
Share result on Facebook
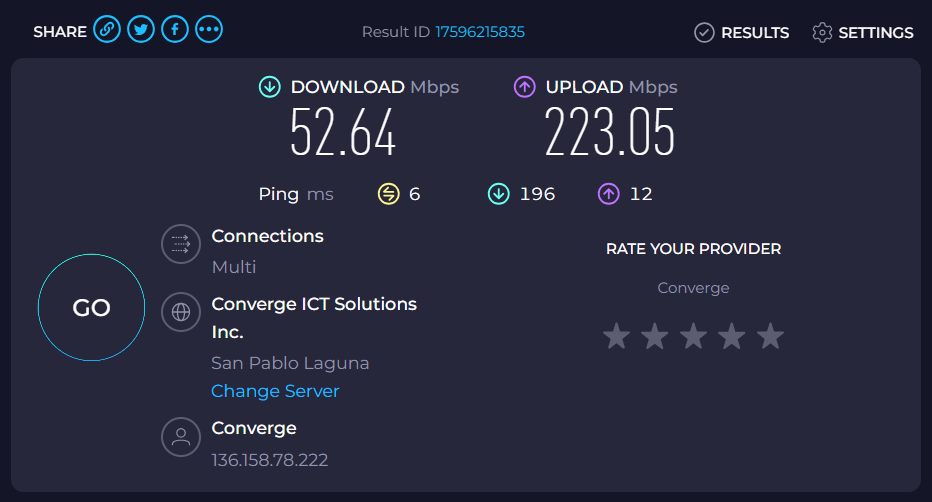[175, 29]
